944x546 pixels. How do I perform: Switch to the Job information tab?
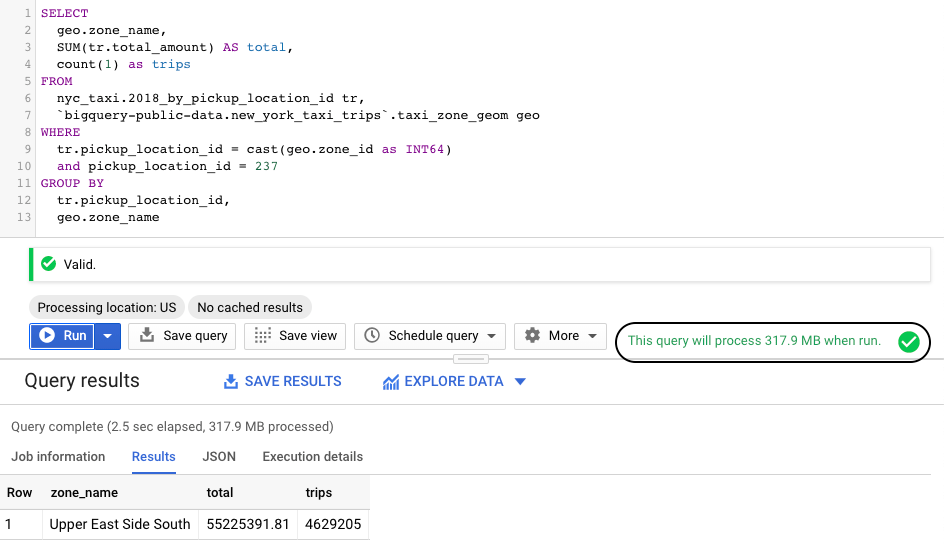58,457
